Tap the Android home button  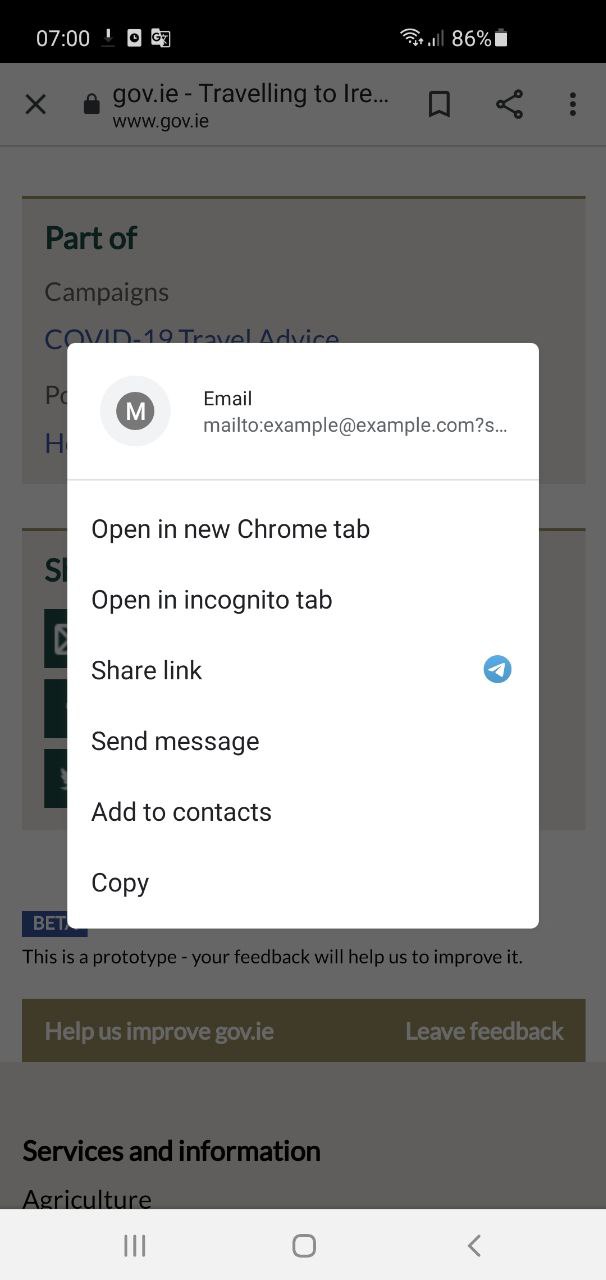click(304, 1245)
